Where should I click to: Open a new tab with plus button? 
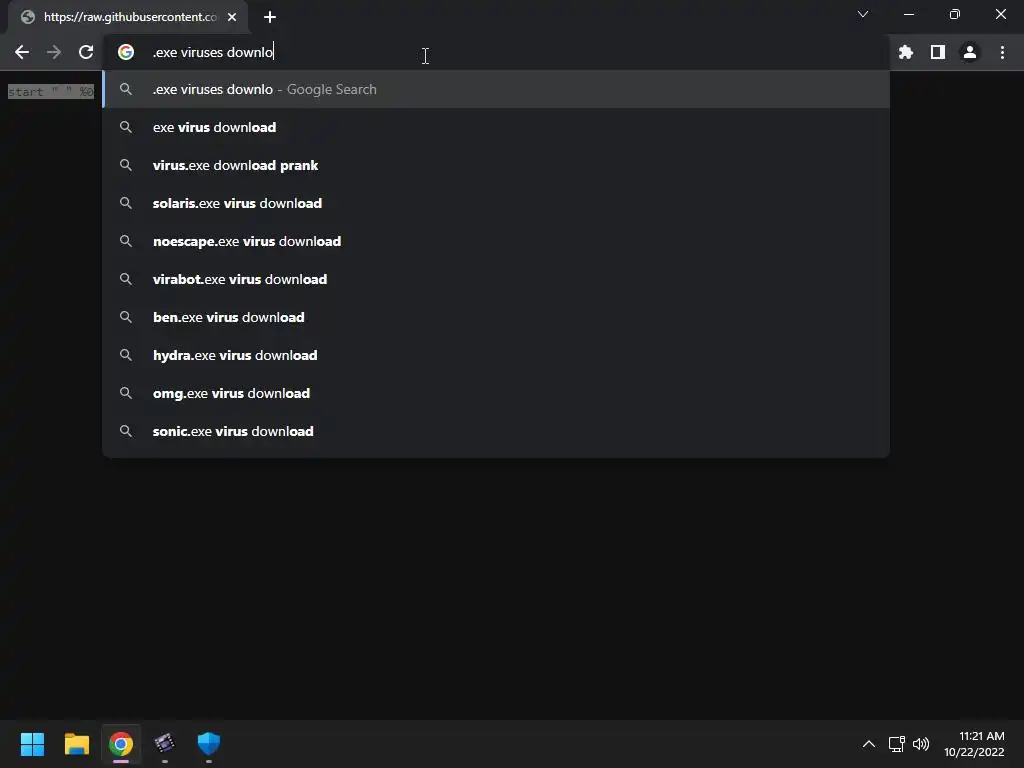click(270, 17)
